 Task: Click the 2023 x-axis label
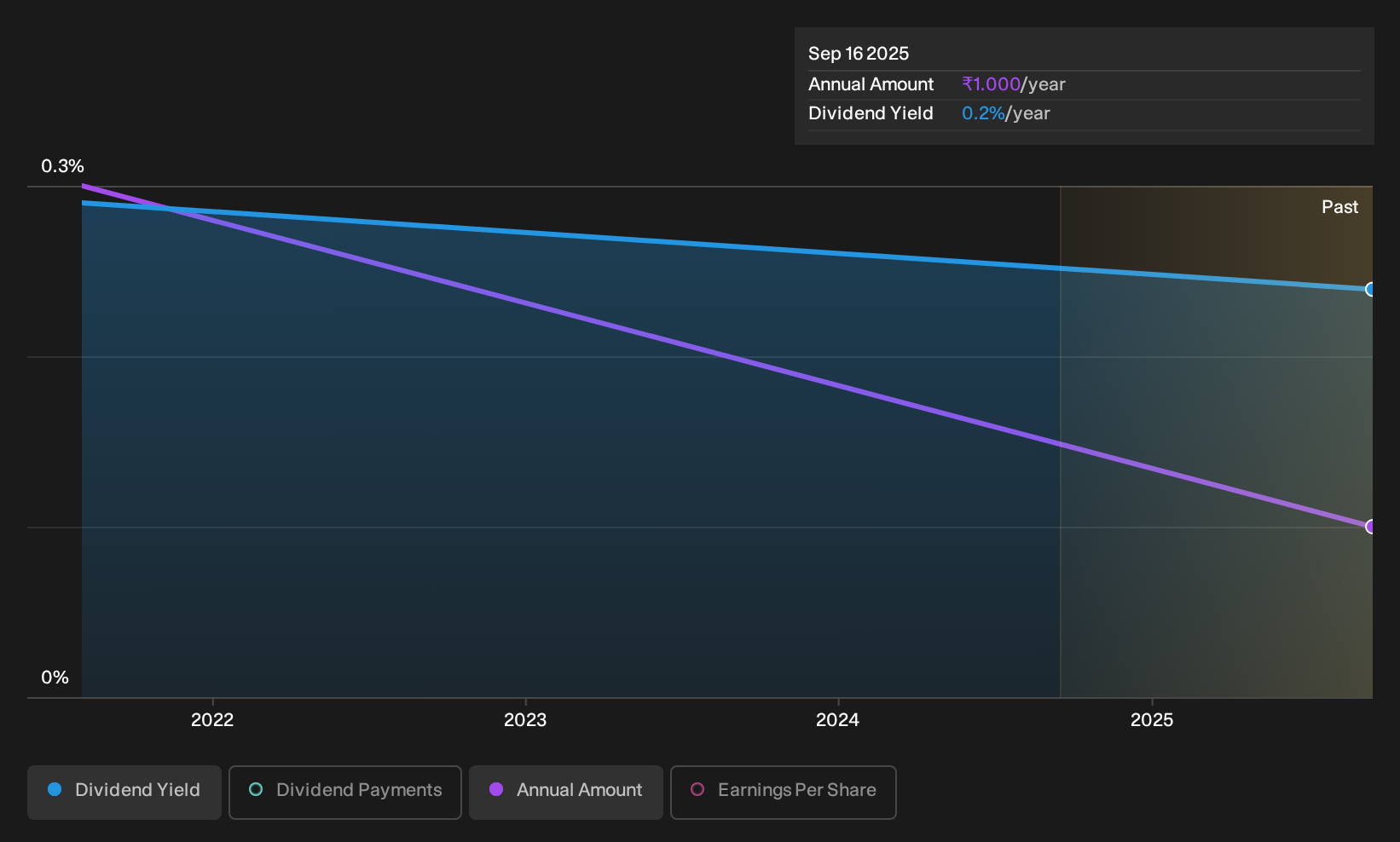point(525,720)
